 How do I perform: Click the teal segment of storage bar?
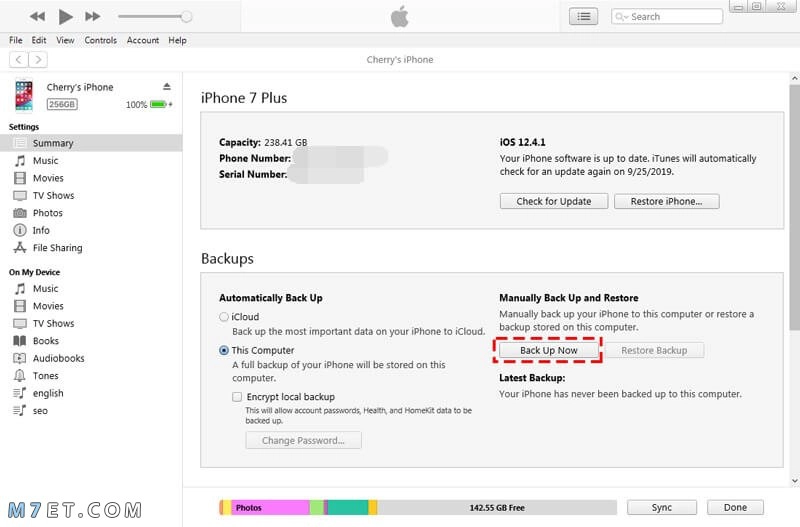coord(348,508)
